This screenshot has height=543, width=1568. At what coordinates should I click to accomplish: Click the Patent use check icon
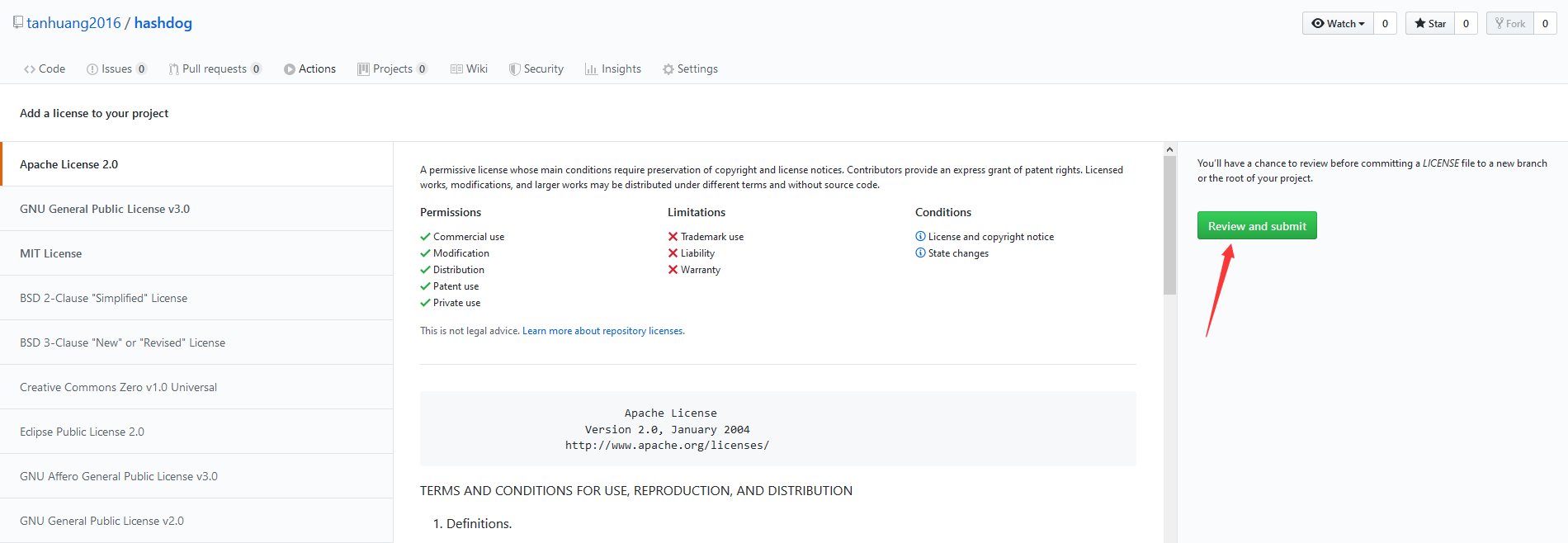click(x=425, y=286)
